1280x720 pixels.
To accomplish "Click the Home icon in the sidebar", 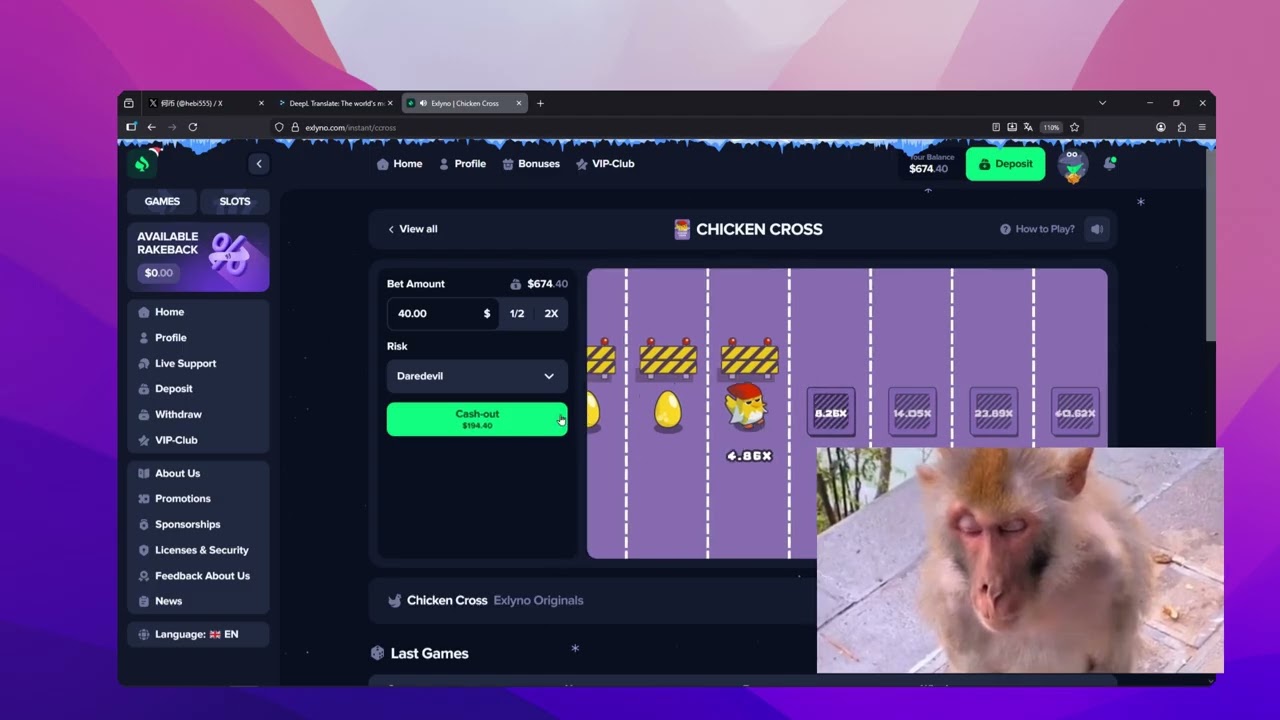I will pos(144,312).
